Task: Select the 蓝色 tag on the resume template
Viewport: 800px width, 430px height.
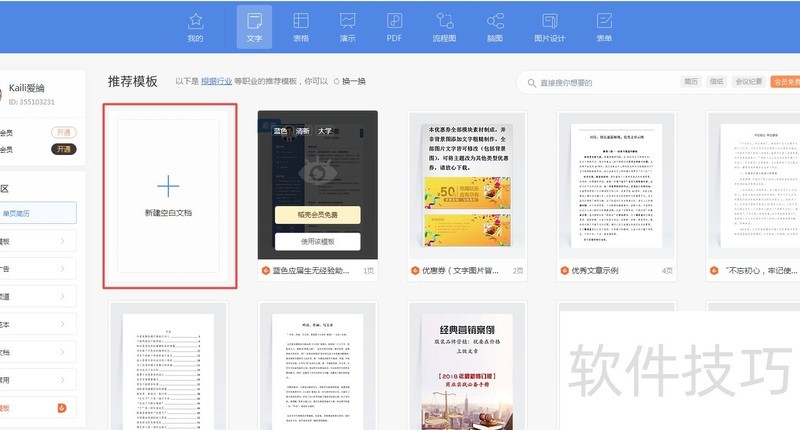Action: (281, 131)
